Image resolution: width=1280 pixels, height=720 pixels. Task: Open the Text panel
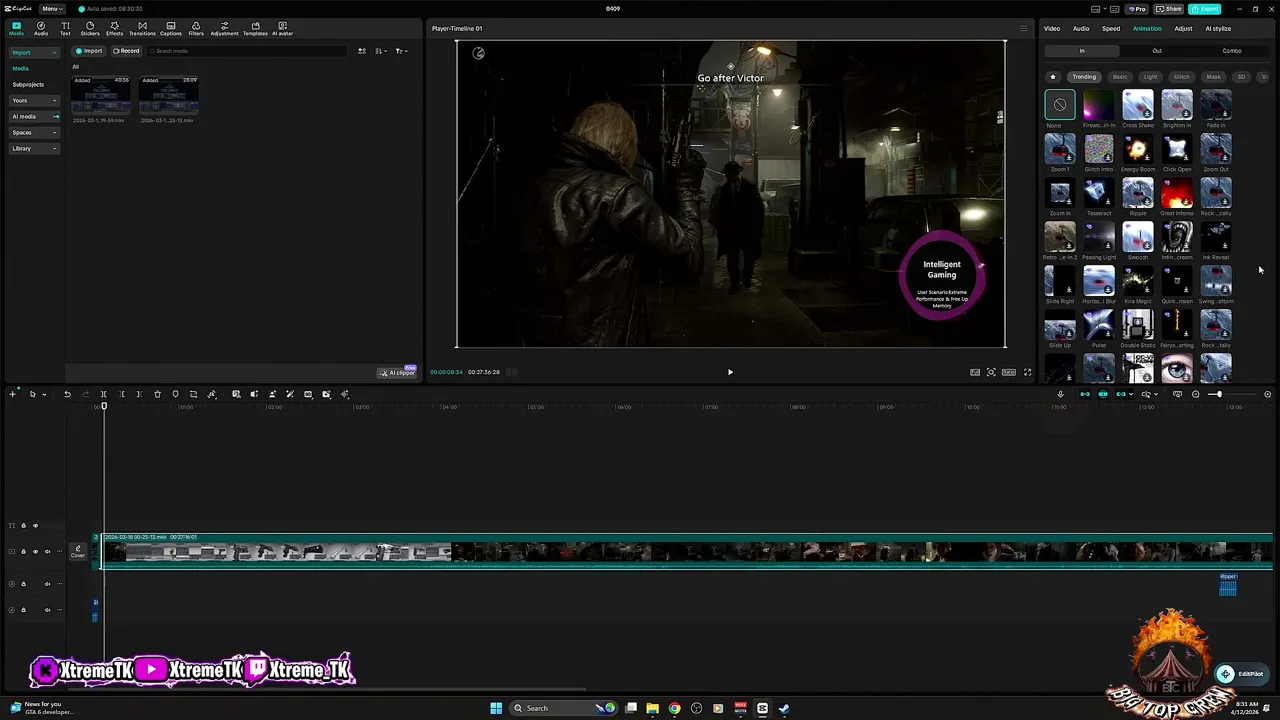pos(65,28)
